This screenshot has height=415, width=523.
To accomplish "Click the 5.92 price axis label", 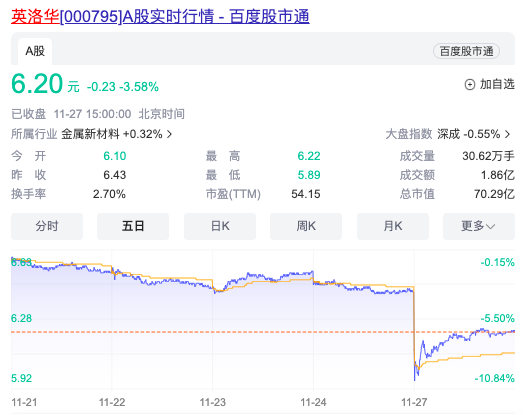I will pos(21,378).
